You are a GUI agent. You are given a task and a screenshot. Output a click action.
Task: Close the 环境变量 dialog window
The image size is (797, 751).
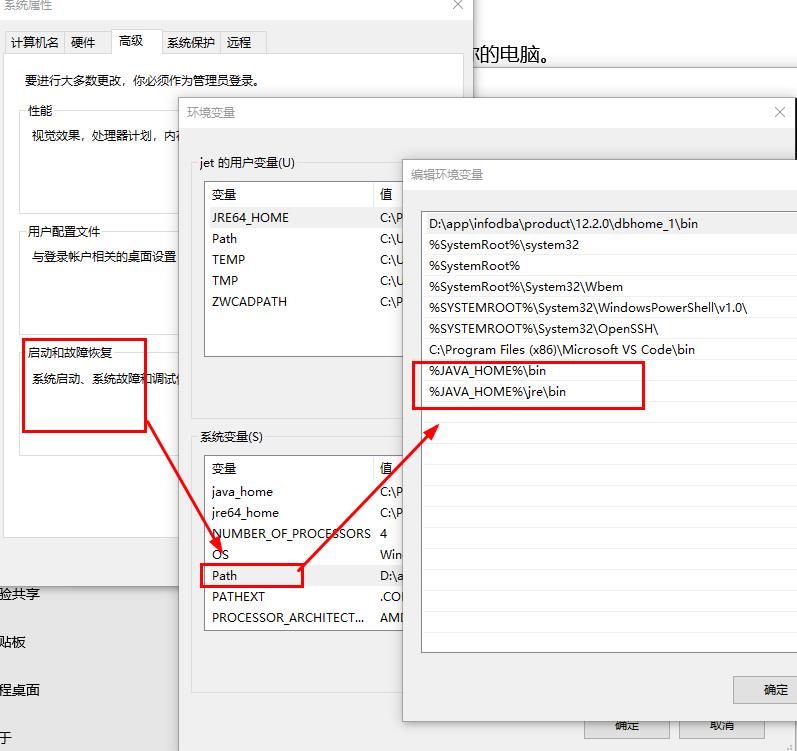coord(780,112)
